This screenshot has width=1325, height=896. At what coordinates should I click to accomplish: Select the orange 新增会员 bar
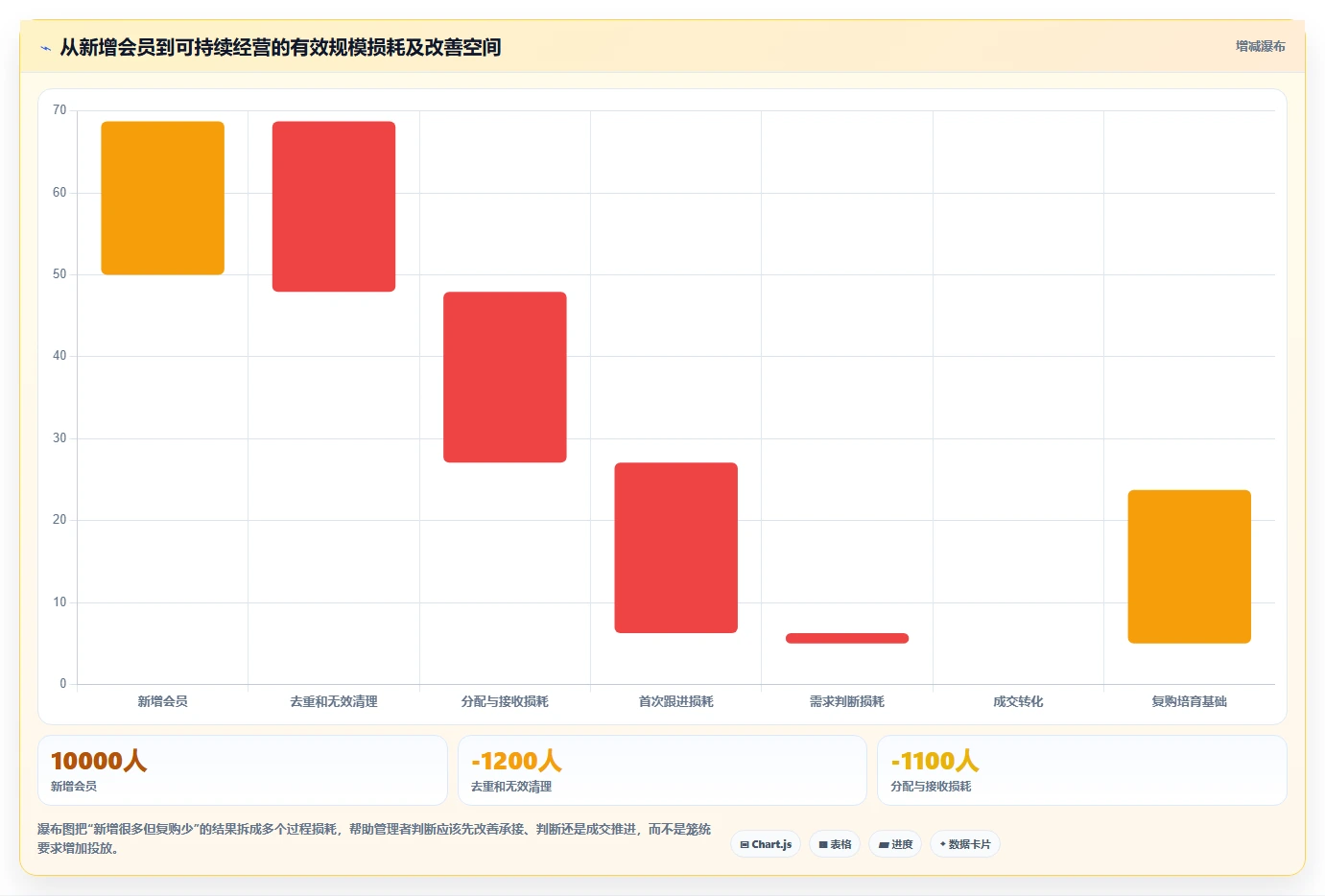(x=163, y=199)
